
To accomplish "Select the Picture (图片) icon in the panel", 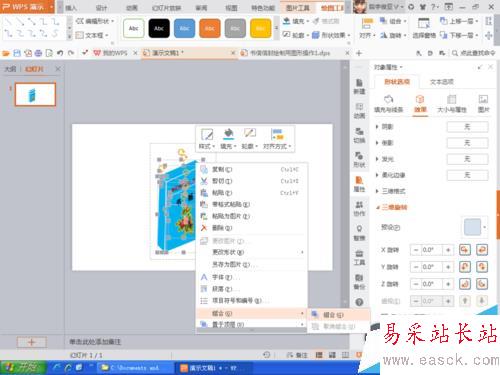I will click(x=483, y=104).
